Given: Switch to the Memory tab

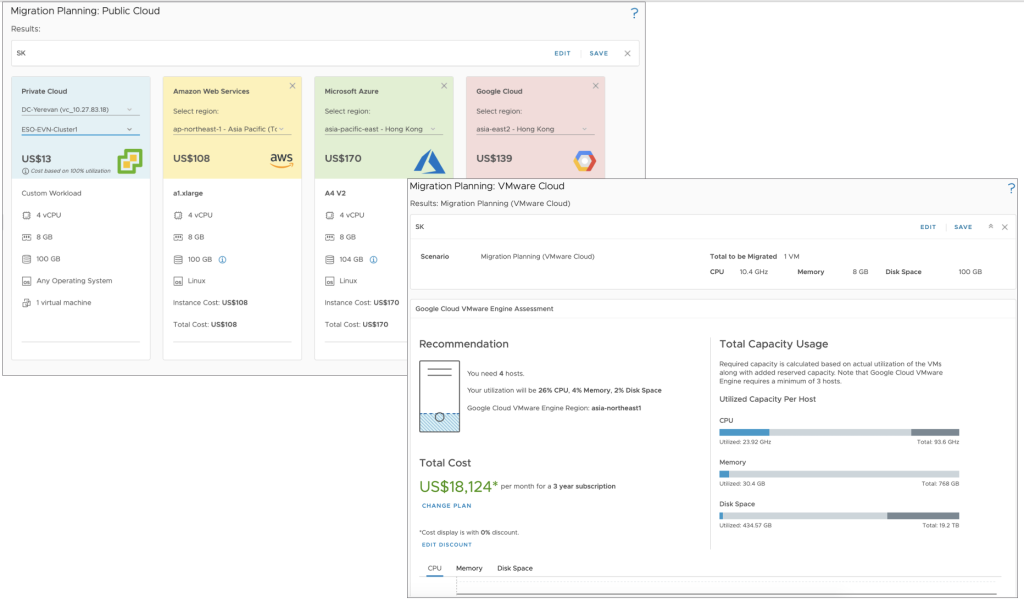Looking at the screenshot, I should [469, 568].
